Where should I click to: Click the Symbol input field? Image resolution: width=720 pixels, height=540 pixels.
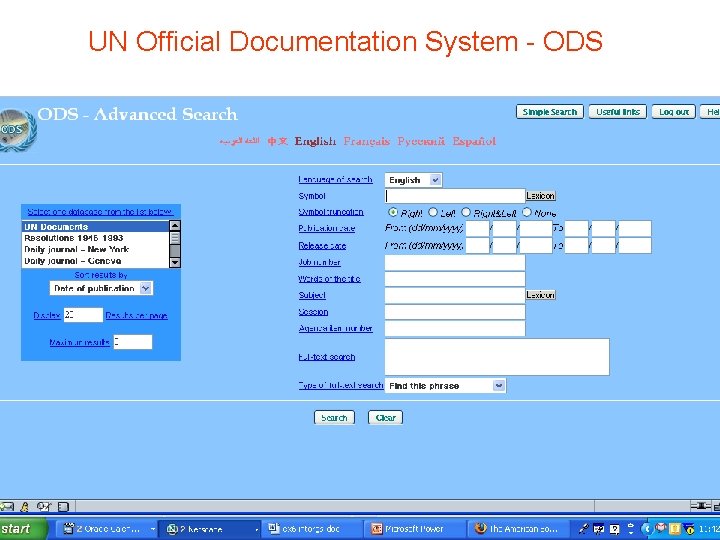coord(455,196)
